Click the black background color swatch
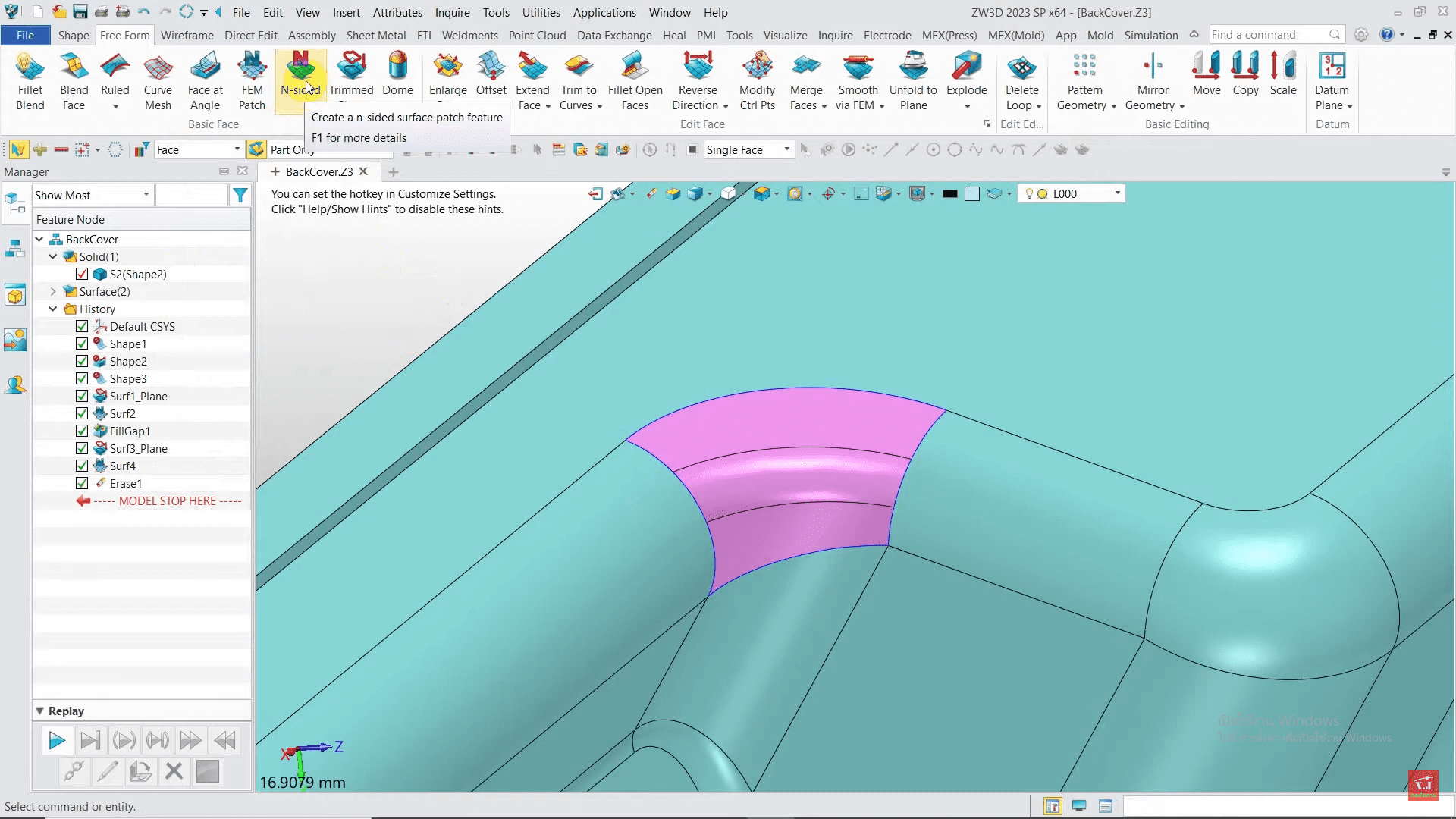The width and height of the screenshot is (1456, 819). click(949, 194)
